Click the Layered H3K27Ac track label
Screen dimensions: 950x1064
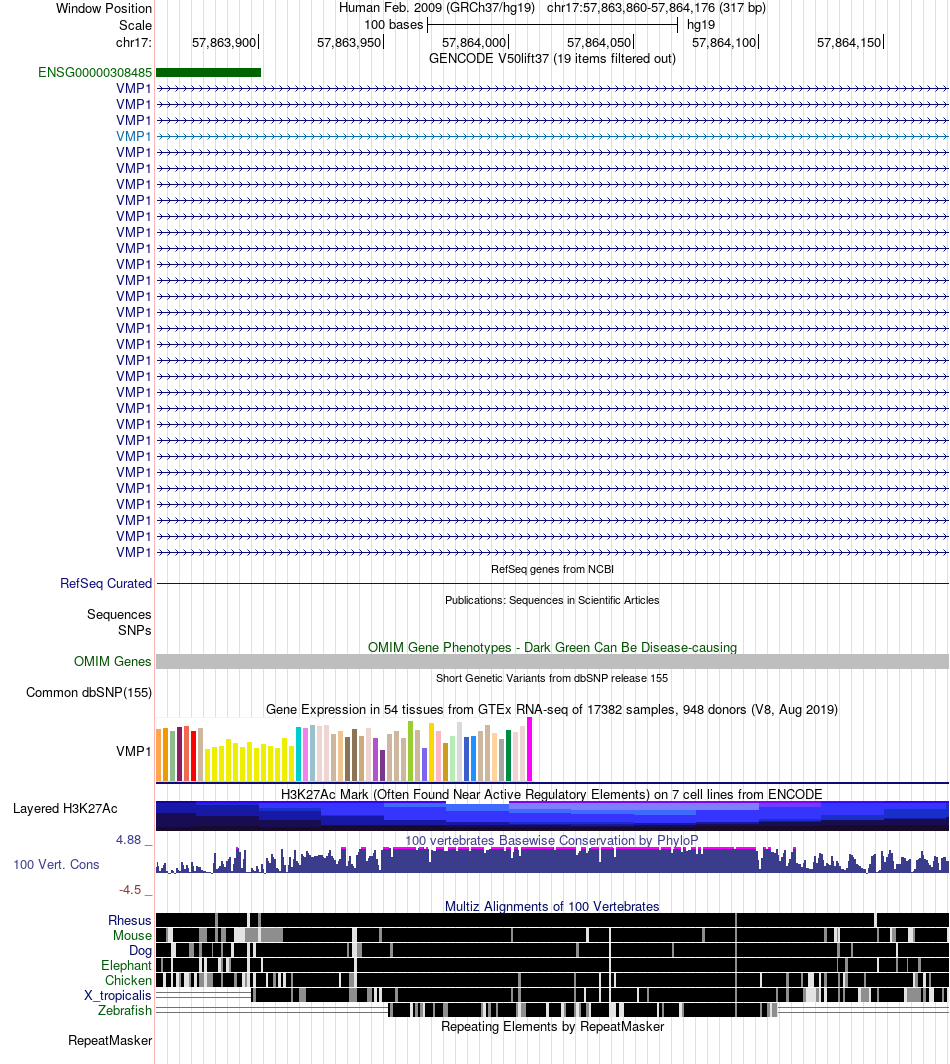coord(65,809)
